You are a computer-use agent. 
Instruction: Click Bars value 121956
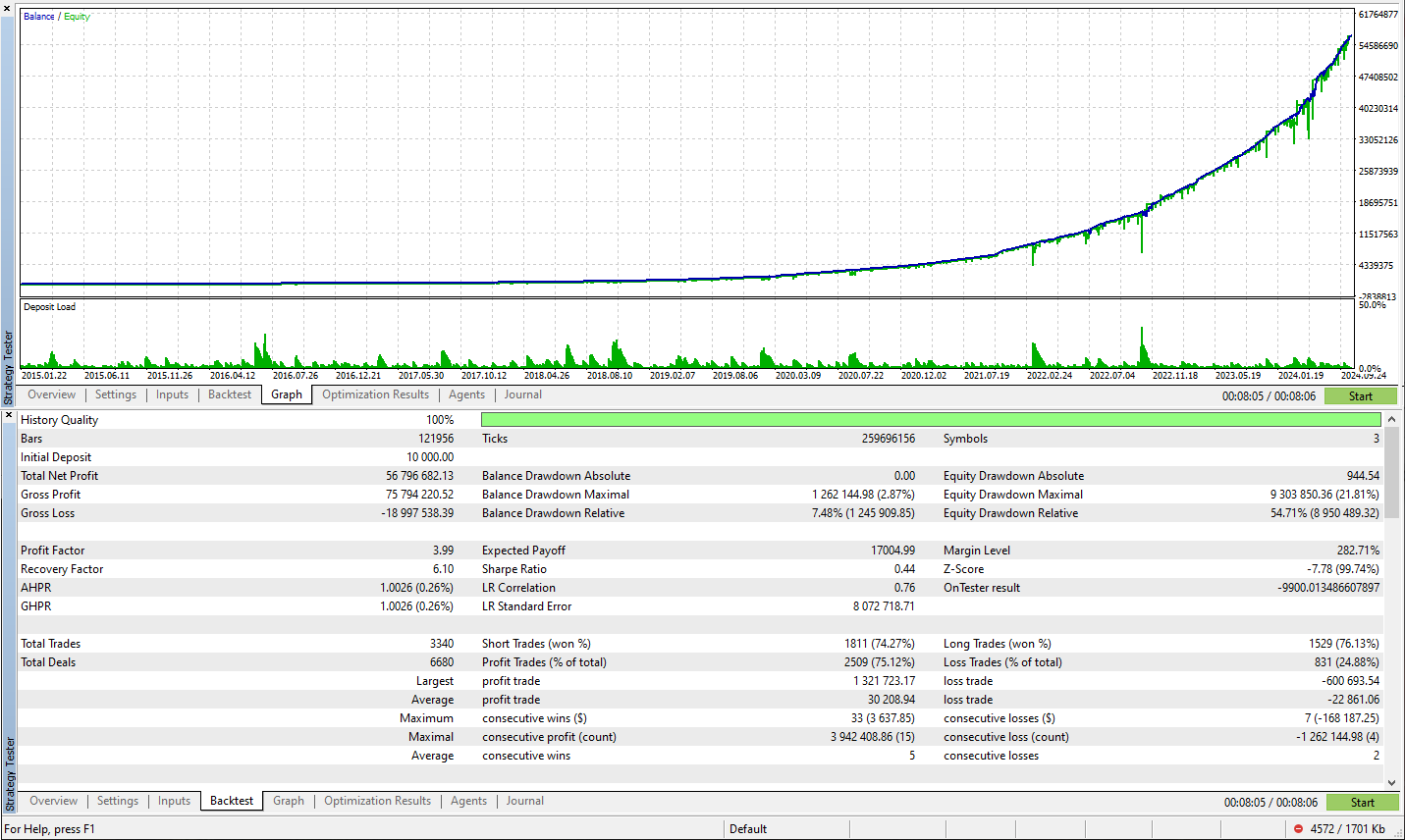(436, 439)
